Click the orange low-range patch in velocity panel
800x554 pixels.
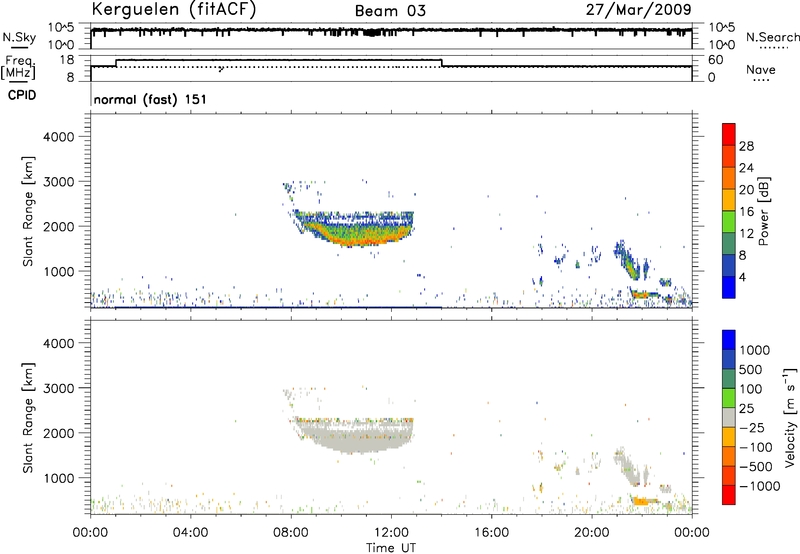(x=640, y=501)
